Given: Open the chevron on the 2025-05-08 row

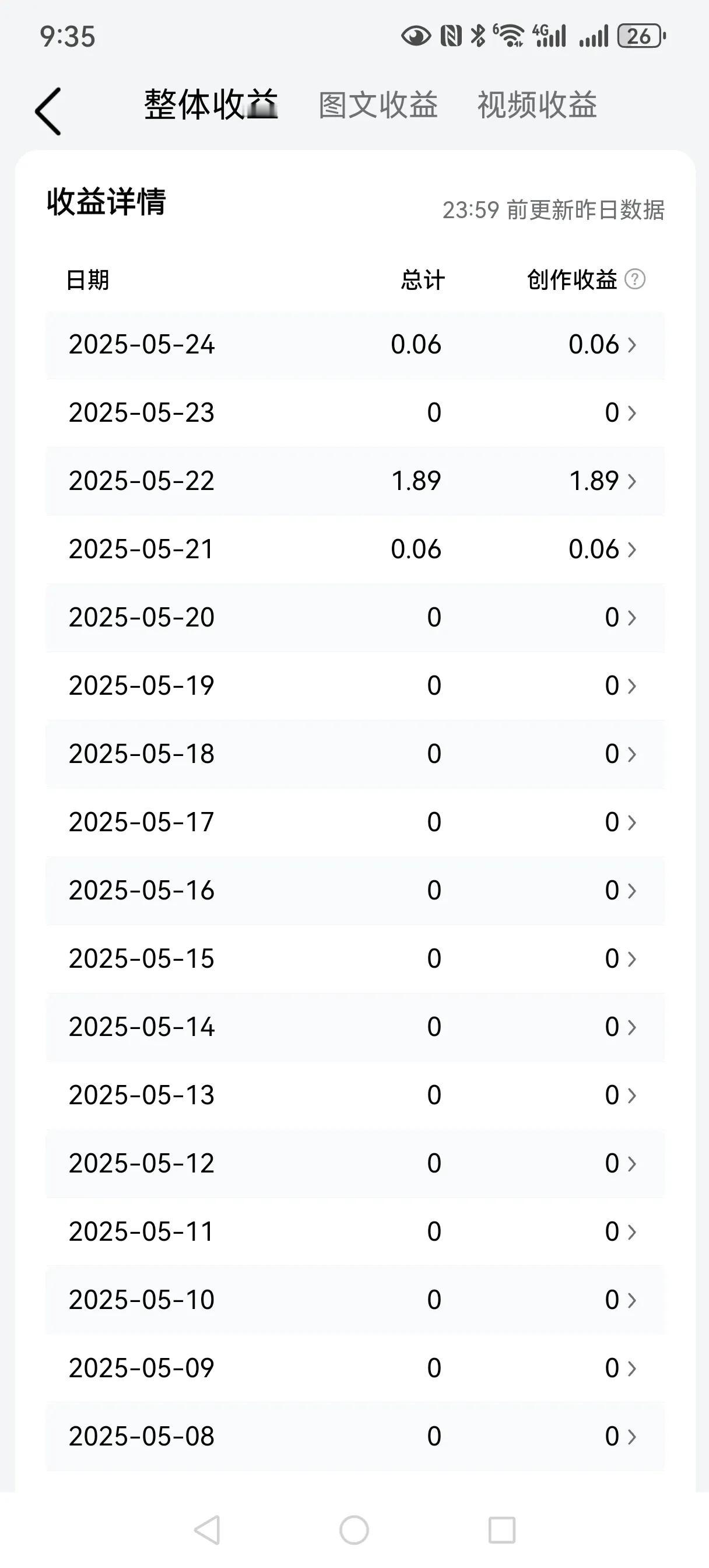Looking at the screenshot, I should point(632,1437).
